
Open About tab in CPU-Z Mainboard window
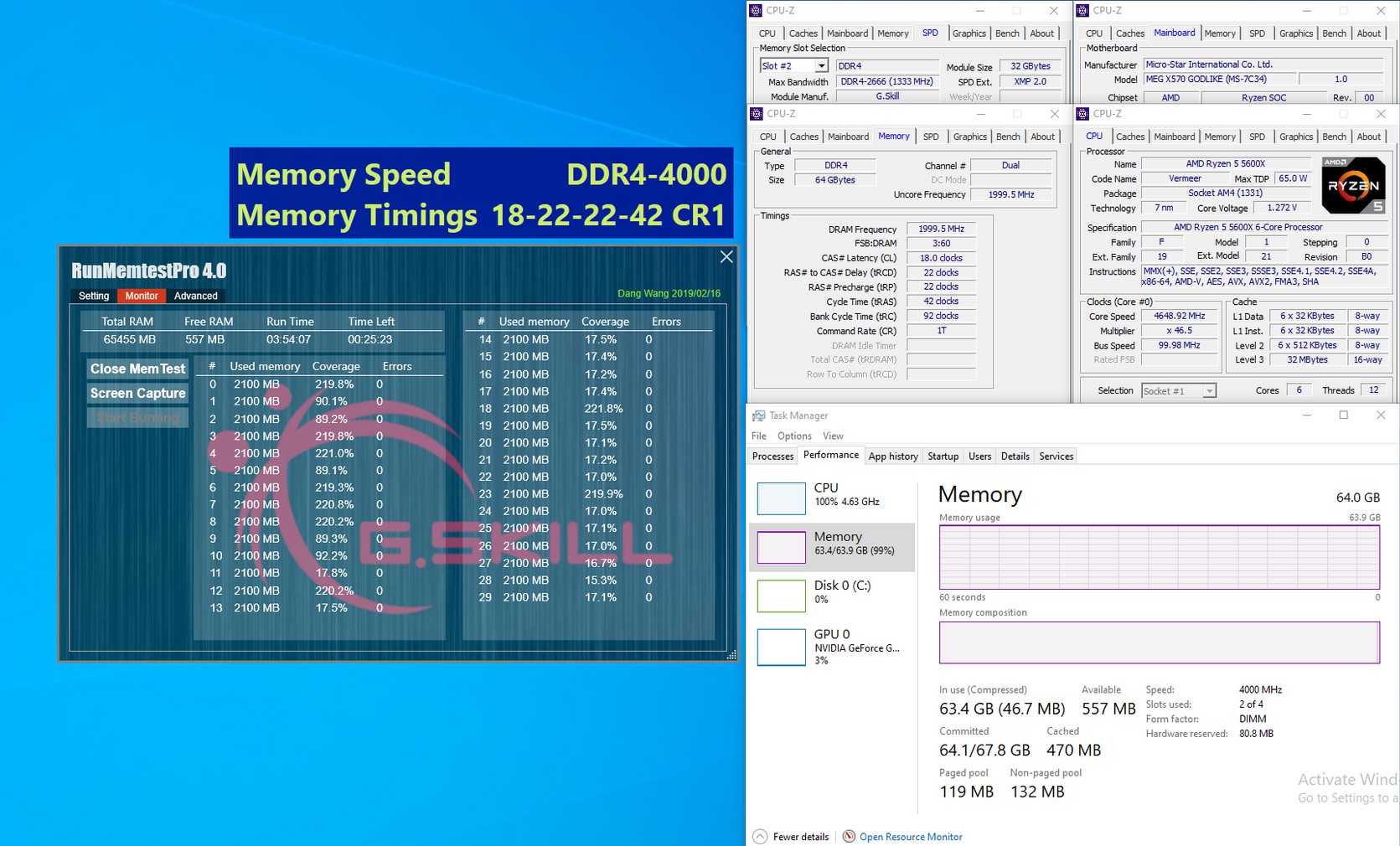tap(1368, 34)
